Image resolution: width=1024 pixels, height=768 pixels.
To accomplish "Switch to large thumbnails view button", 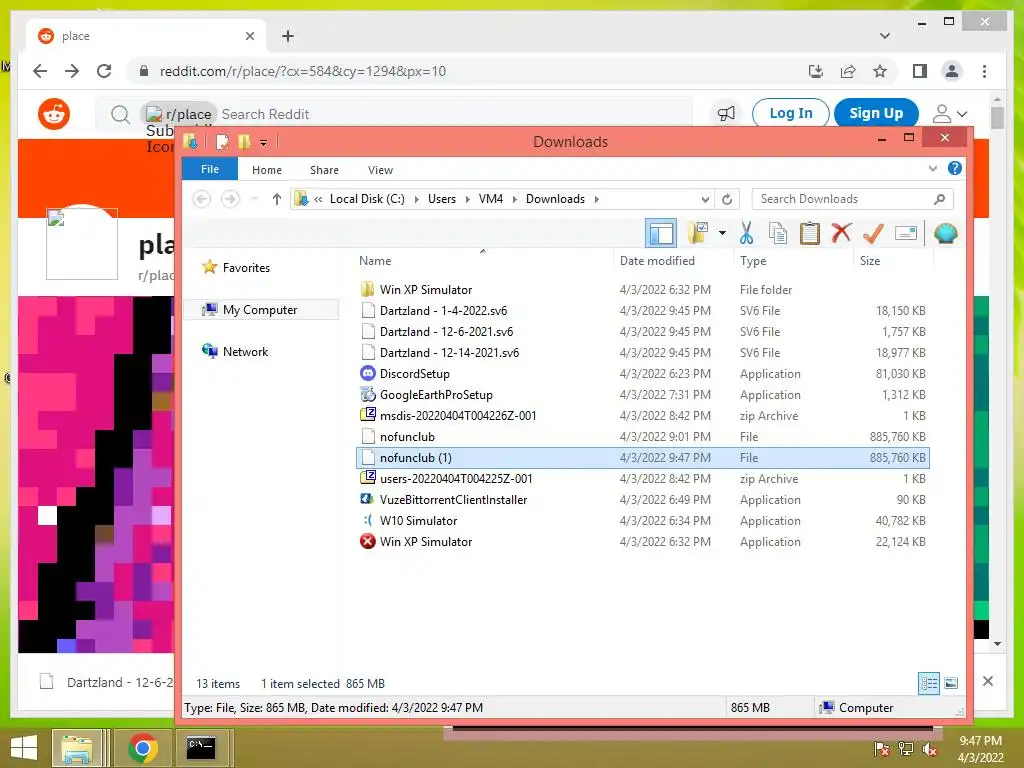I will (951, 683).
